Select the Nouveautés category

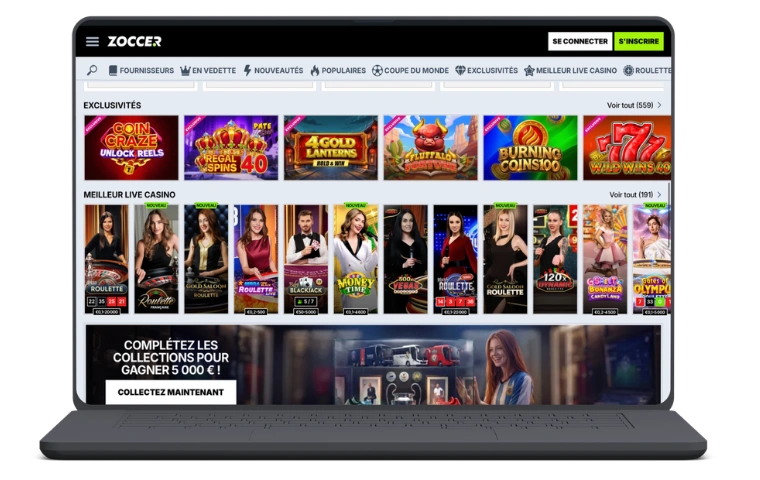(x=273, y=70)
